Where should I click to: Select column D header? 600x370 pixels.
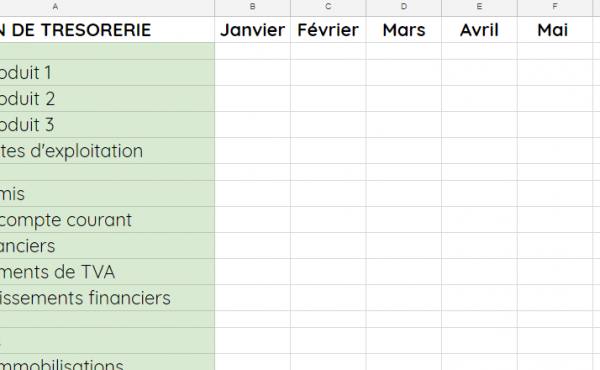404,8
